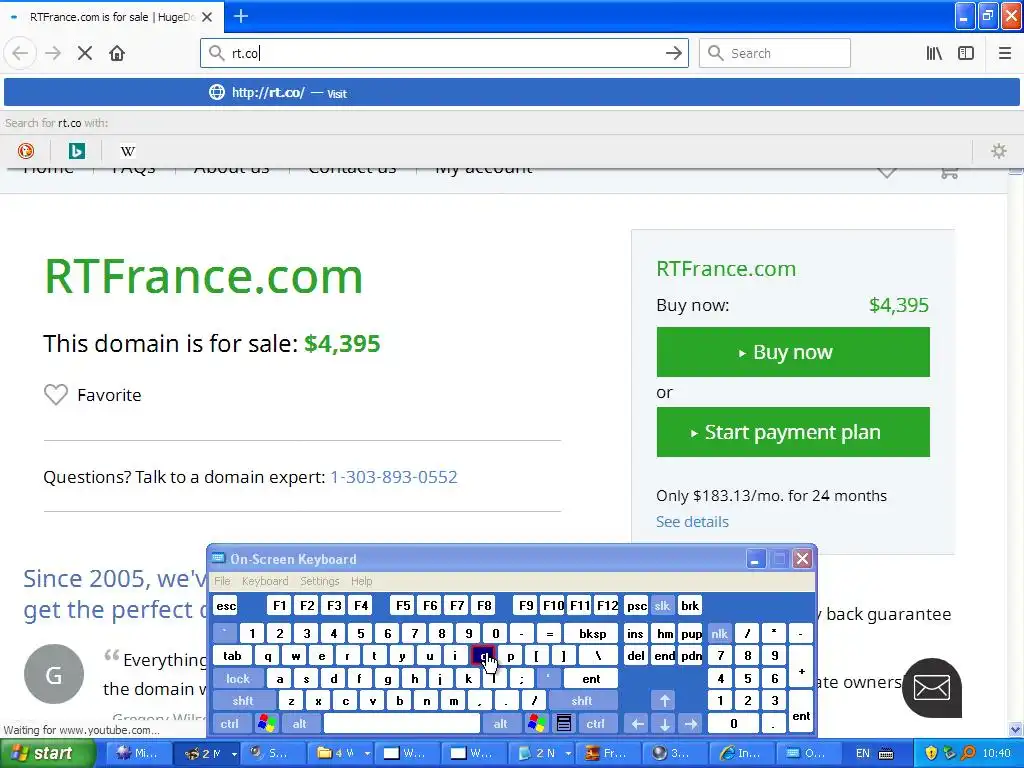
Task: Open the Windows start button
Action: 47,753
